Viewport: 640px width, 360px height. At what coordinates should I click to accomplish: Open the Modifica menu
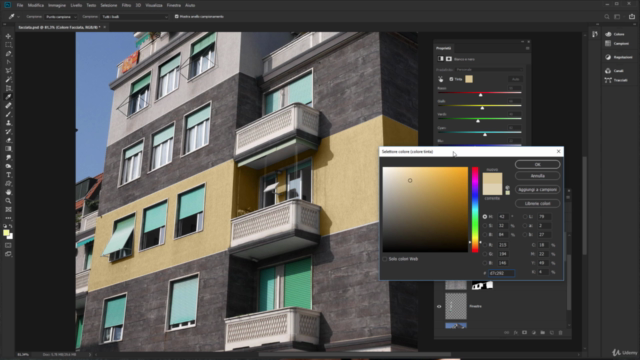[x=36, y=5]
